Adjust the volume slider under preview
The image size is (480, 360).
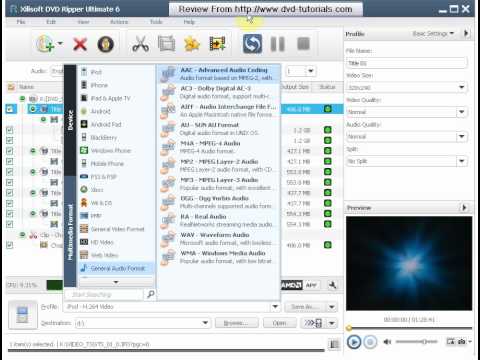pyautogui.click(x=416, y=342)
